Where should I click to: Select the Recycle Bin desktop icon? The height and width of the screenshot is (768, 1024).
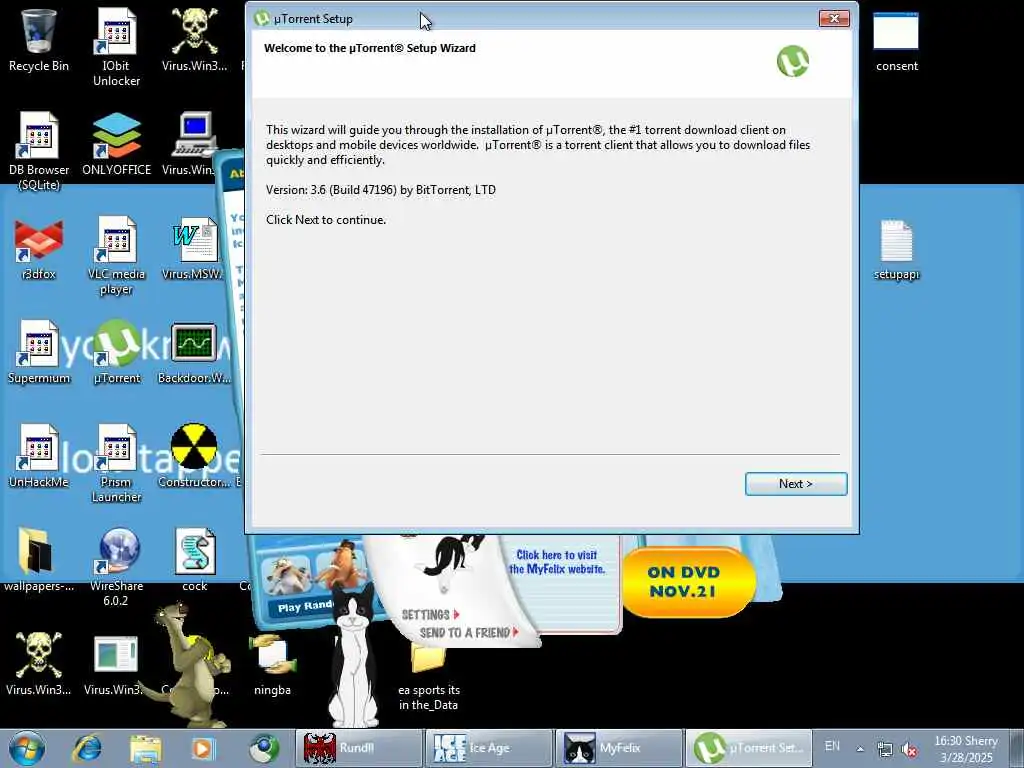39,40
